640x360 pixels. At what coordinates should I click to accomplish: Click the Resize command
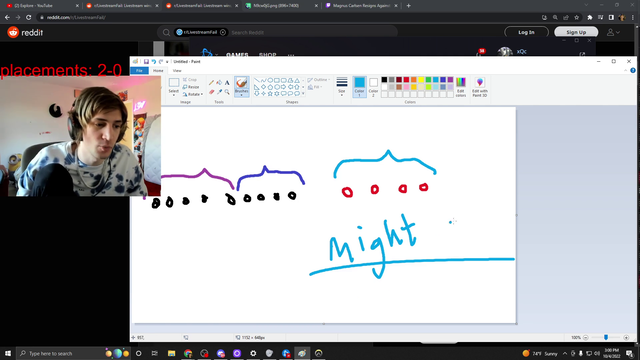[x=191, y=87]
